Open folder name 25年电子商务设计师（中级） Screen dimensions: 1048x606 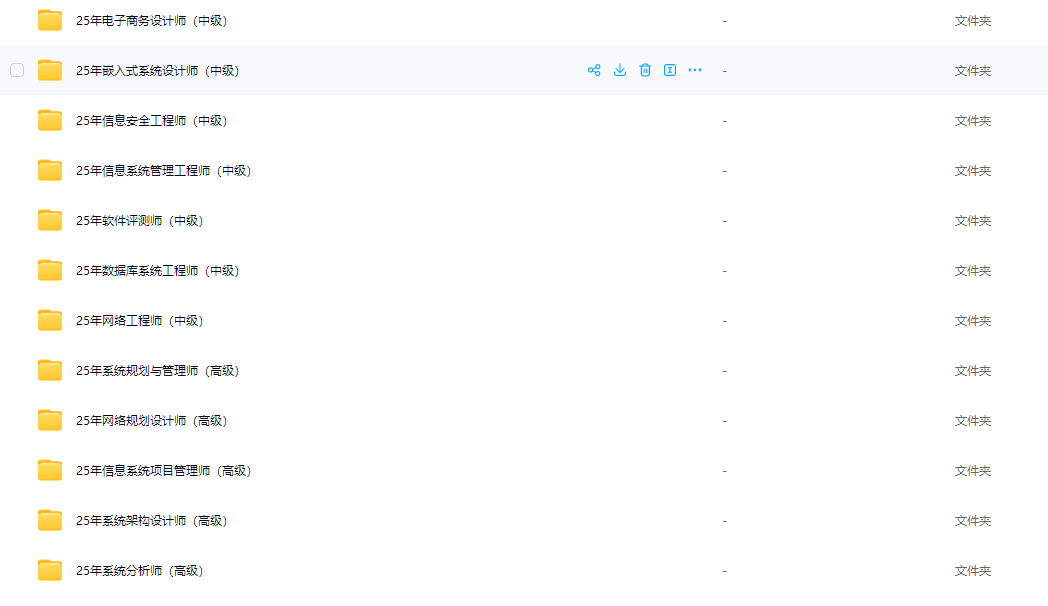[x=152, y=21]
